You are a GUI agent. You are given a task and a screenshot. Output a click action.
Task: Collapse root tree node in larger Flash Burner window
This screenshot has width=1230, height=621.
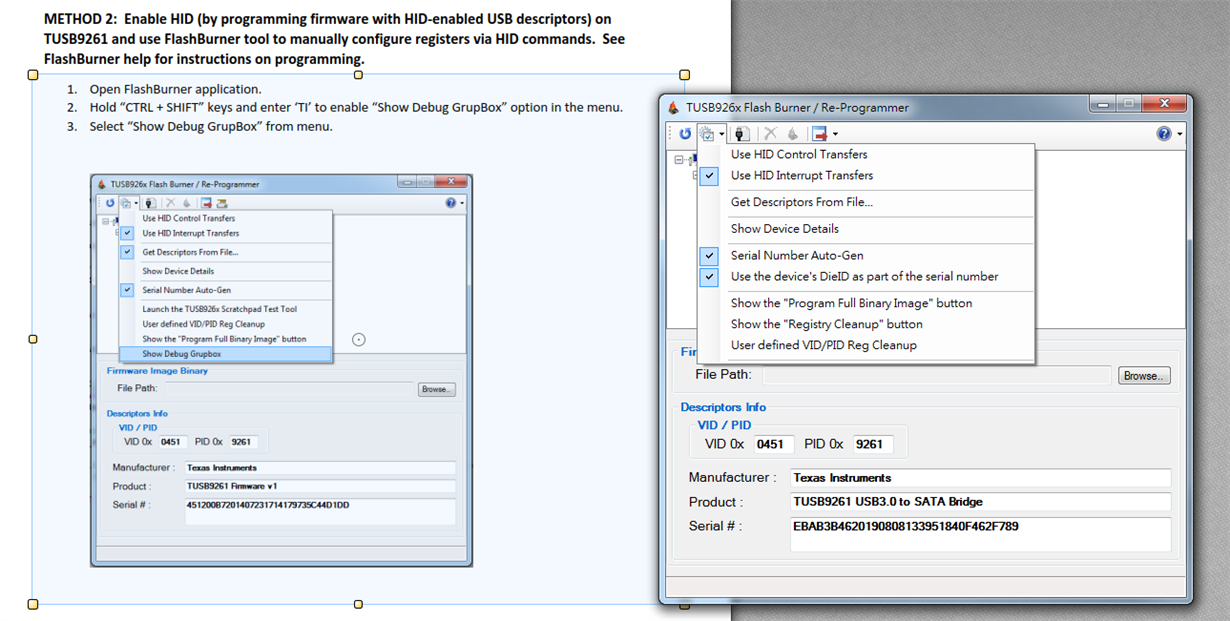[680, 160]
